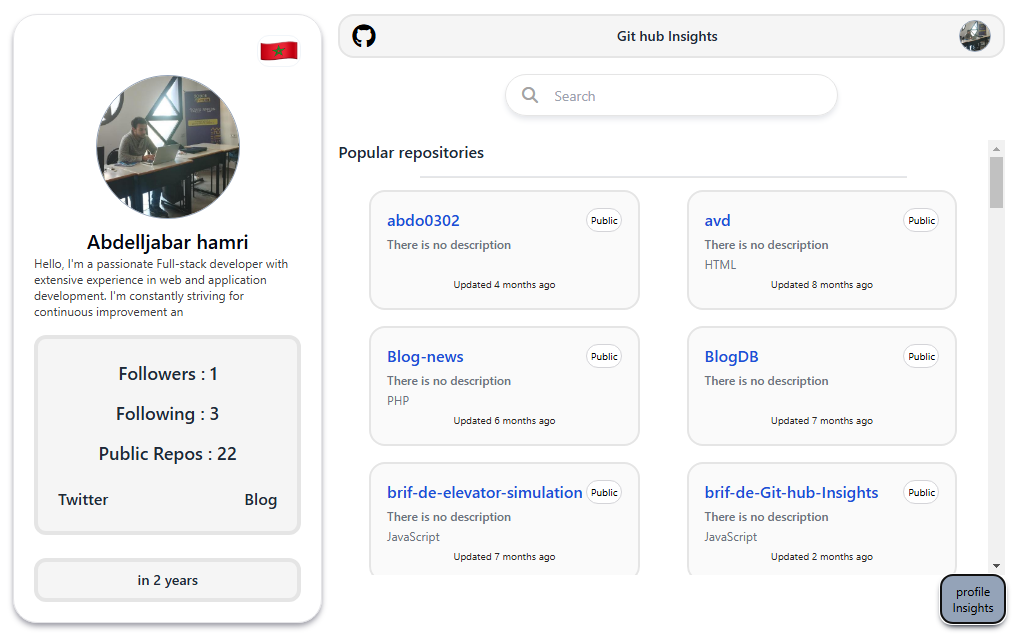Click the Public badge on BlogDB card

point(922,356)
